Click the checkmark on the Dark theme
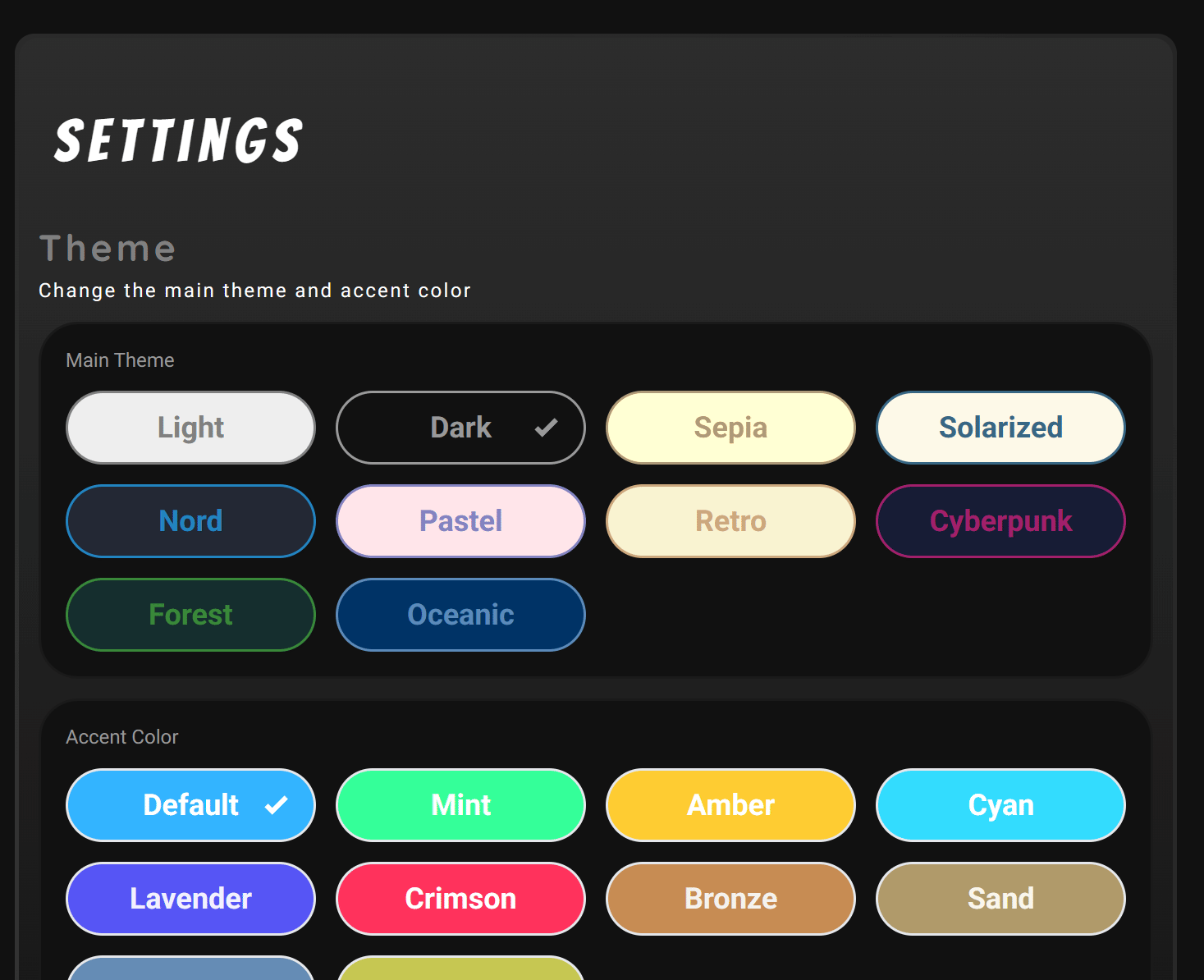The image size is (1204, 980). (x=546, y=428)
